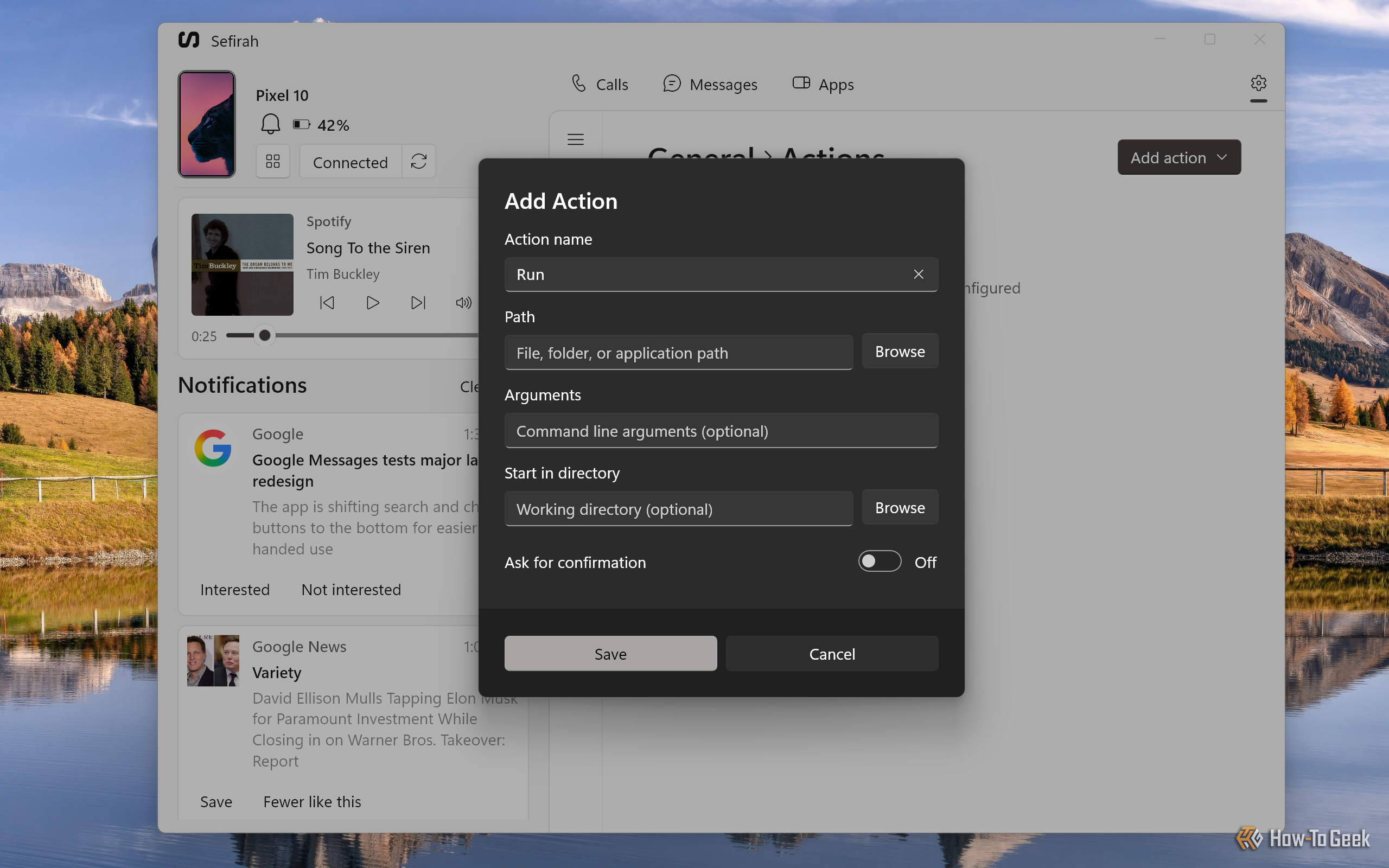Skip to the previous track
Screen dimensions: 1389x868
coord(327,303)
